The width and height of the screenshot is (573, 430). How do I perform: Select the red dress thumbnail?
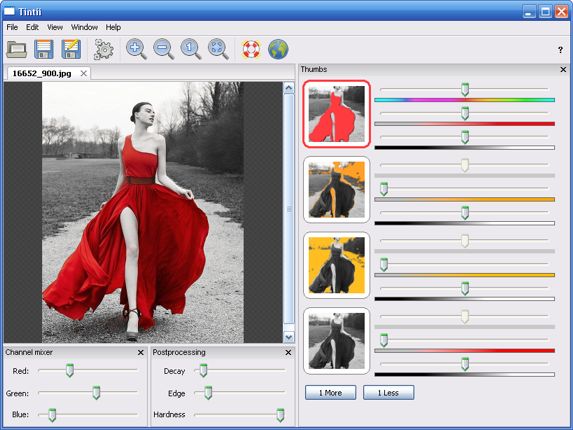(x=337, y=114)
